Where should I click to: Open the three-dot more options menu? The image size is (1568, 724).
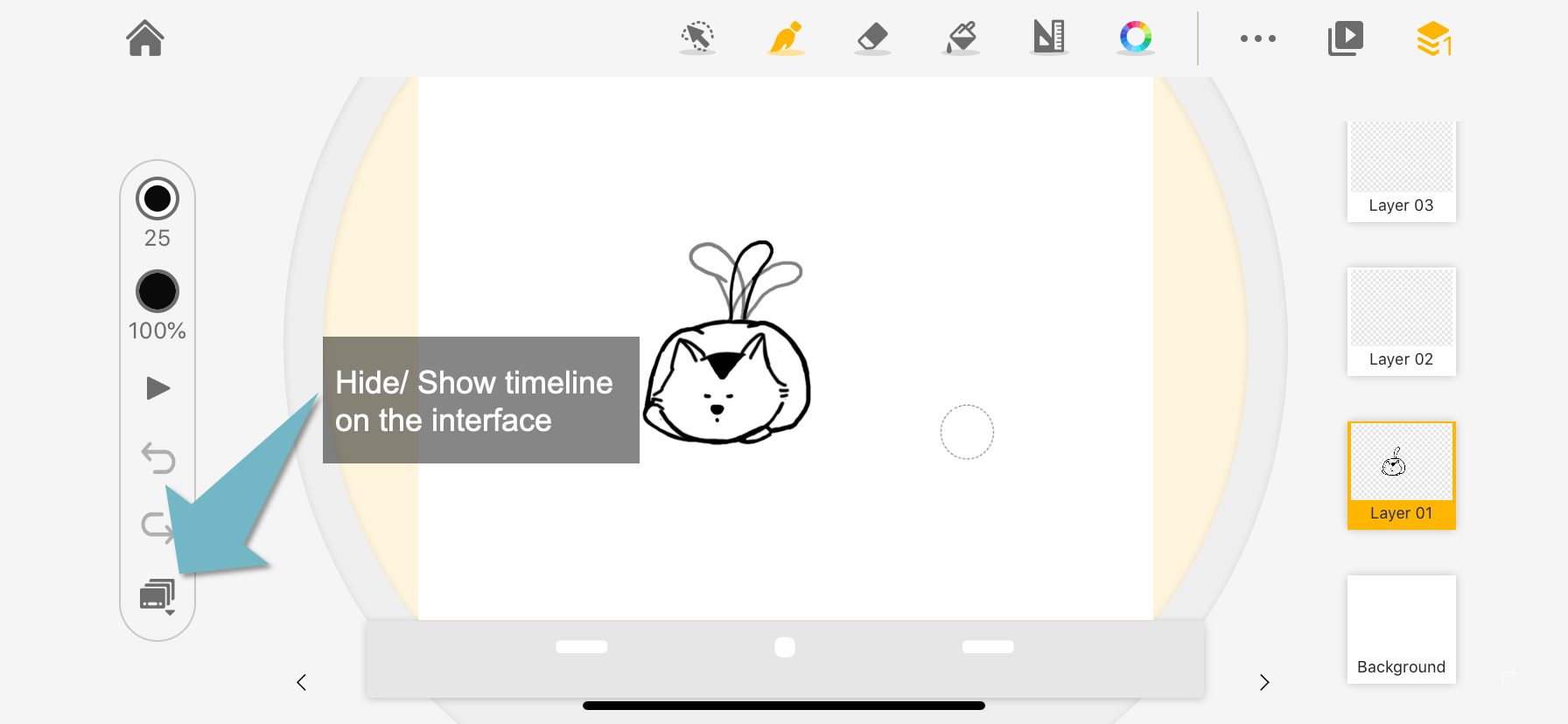pyautogui.click(x=1257, y=38)
